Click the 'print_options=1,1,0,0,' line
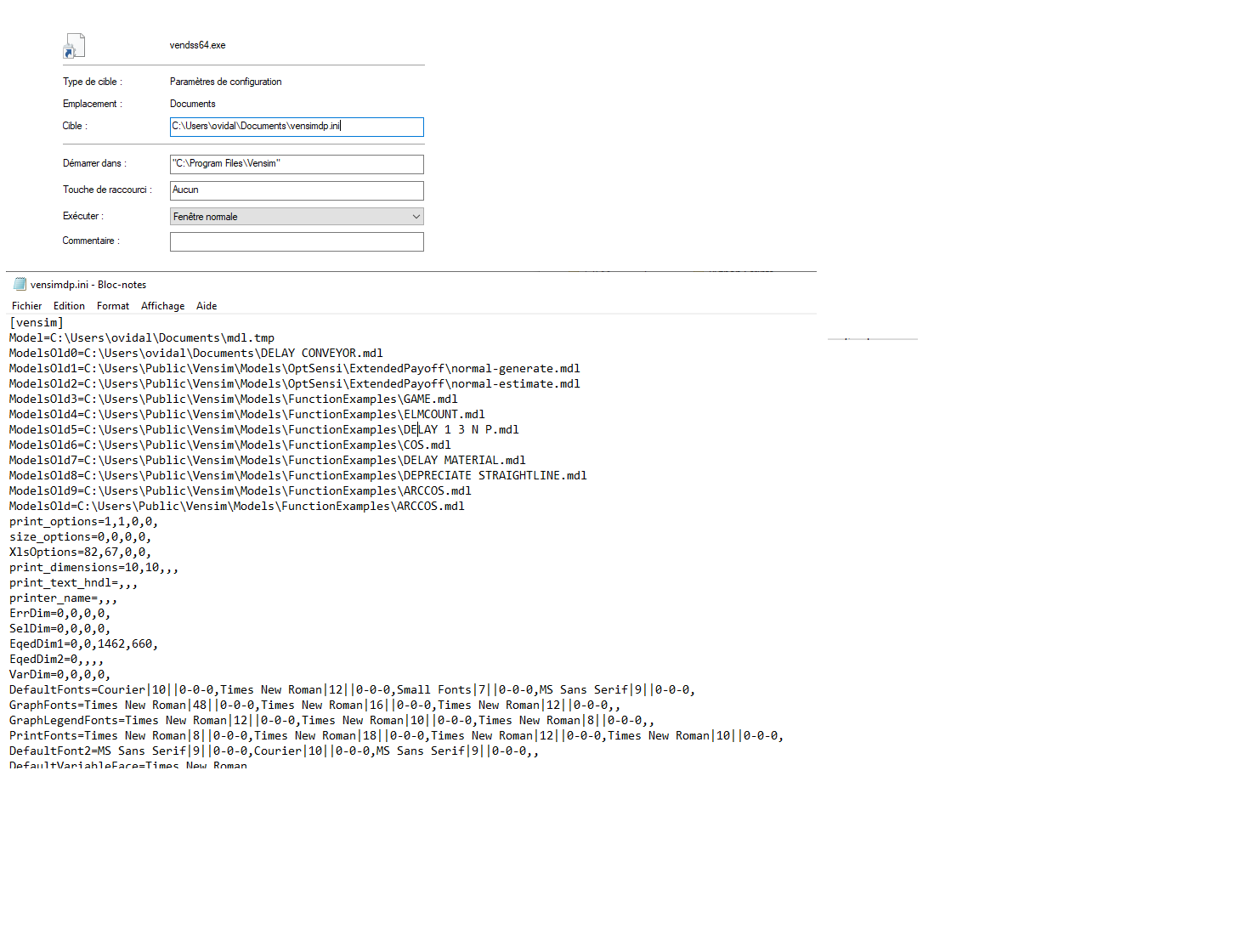1251x952 pixels. click(x=84, y=522)
